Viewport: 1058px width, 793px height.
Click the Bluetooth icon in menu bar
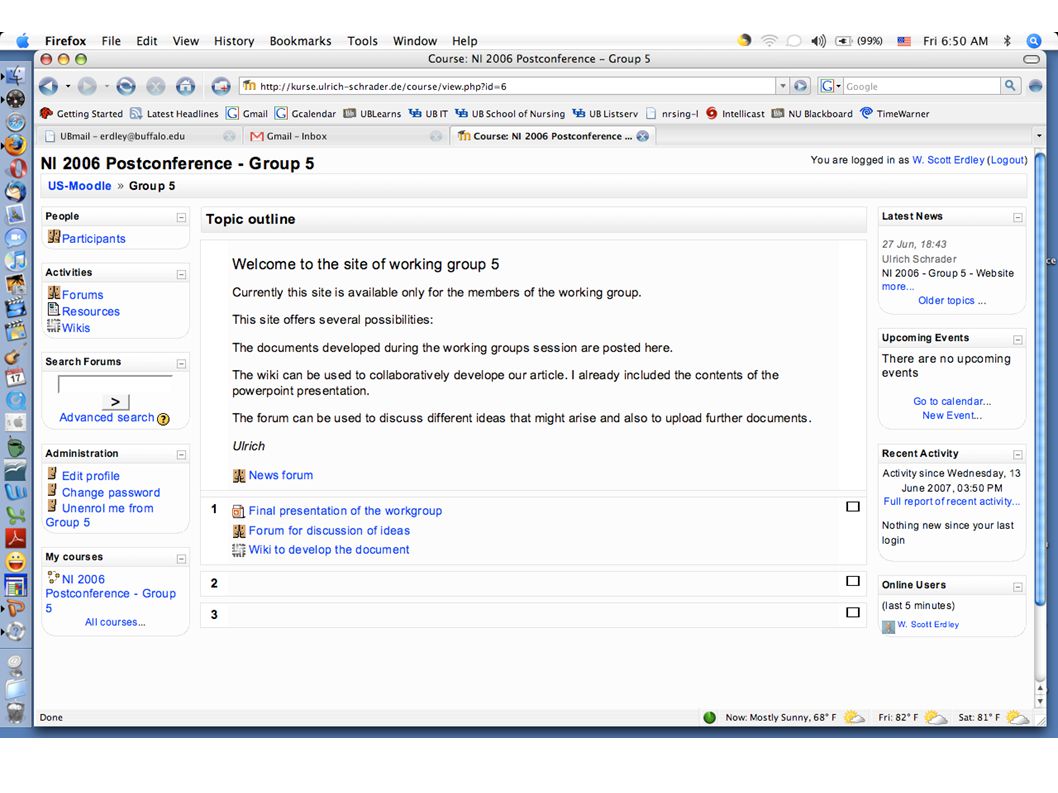click(x=1007, y=40)
